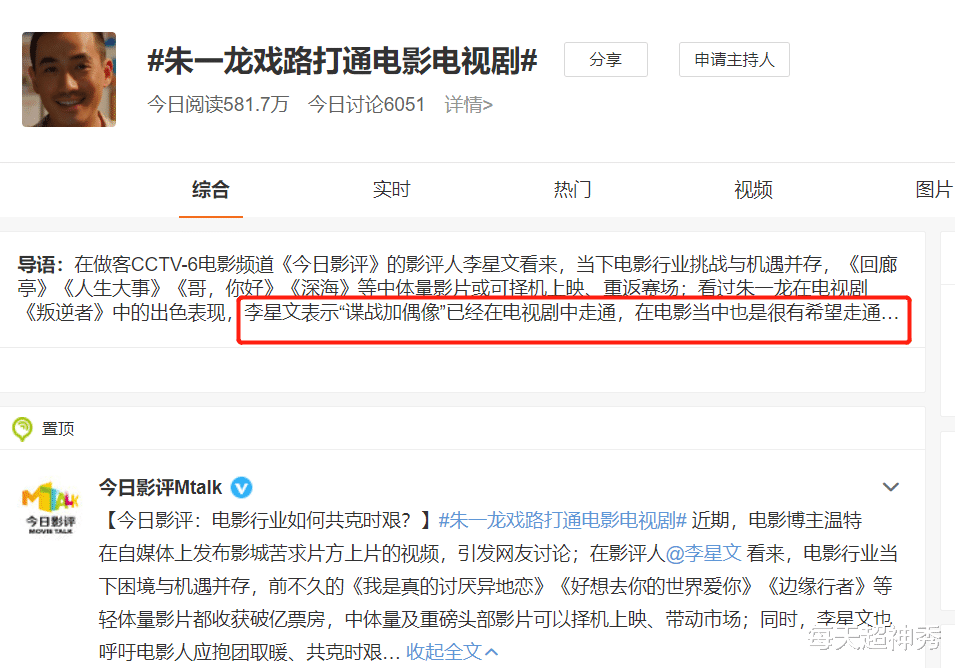
Task: Open hashtag #朱一龙戏路打通电影电视剧# in the post
Action: click(x=562, y=521)
